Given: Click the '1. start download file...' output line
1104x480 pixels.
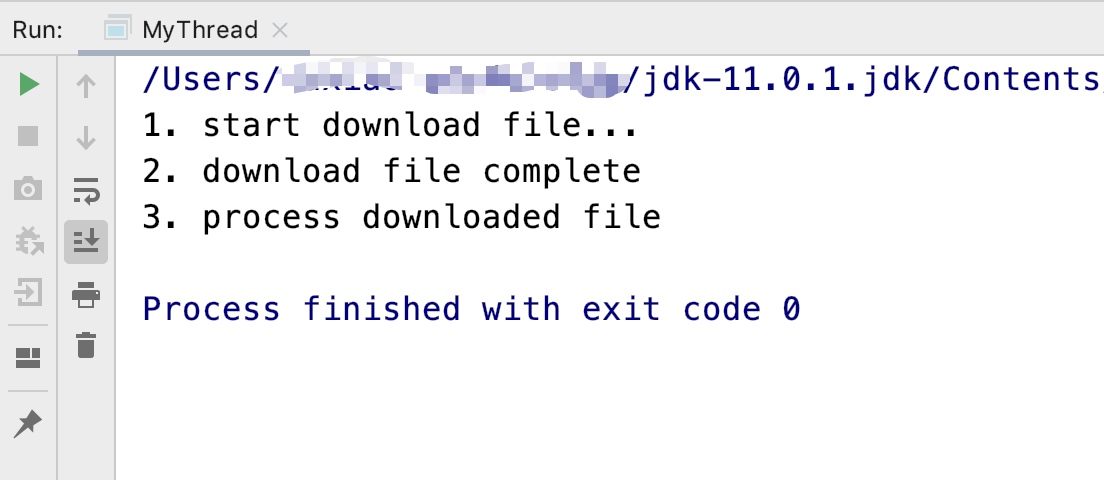Looking at the screenshot, I should click(x=390, y=125).
